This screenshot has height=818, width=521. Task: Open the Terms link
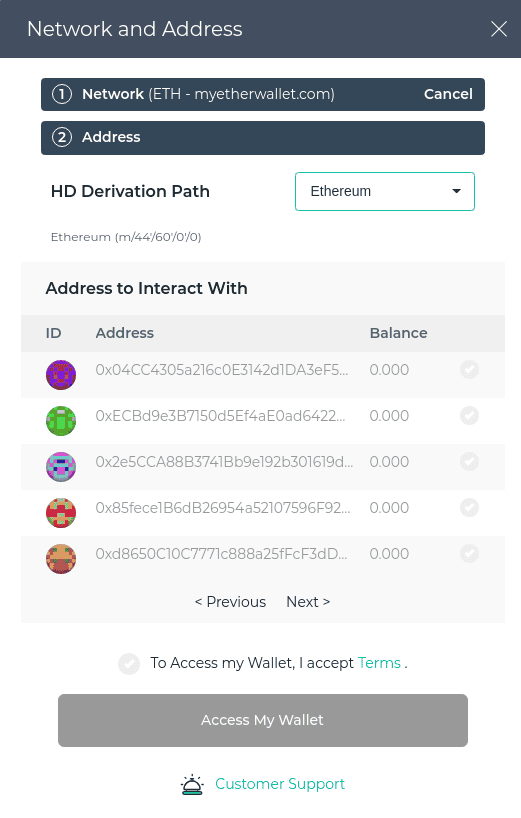379,663
